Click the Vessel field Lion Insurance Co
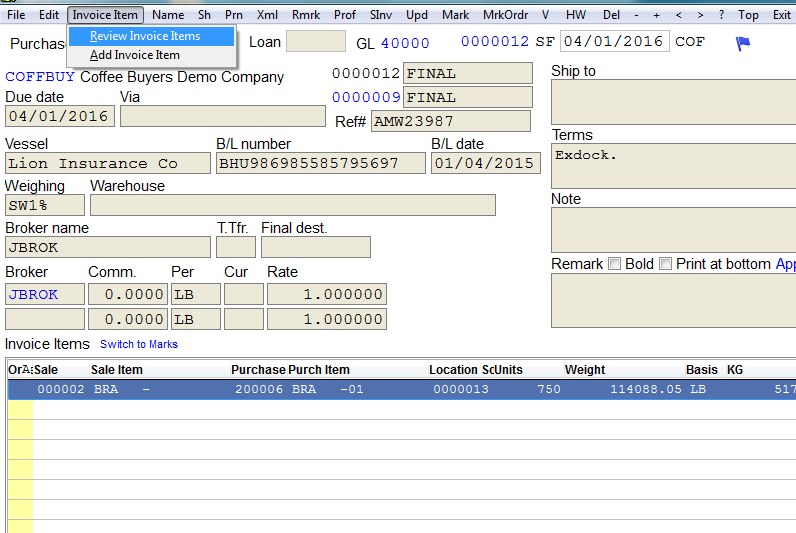Image resolution: width=796 pixels, height=533 pixels. [108, 163]
